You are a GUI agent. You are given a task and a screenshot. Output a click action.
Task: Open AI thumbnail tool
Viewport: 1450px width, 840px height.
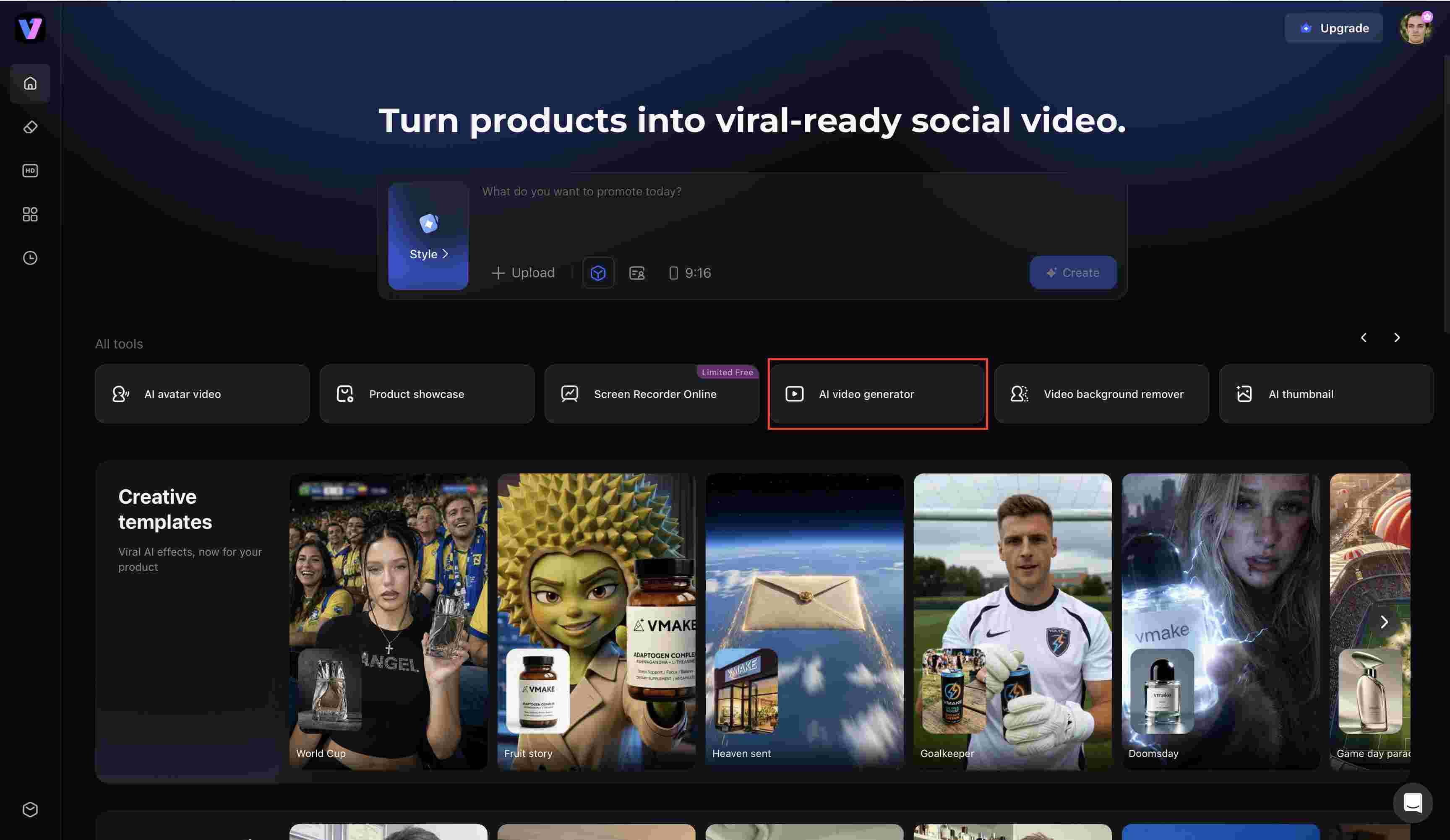tap(1326, 394)
